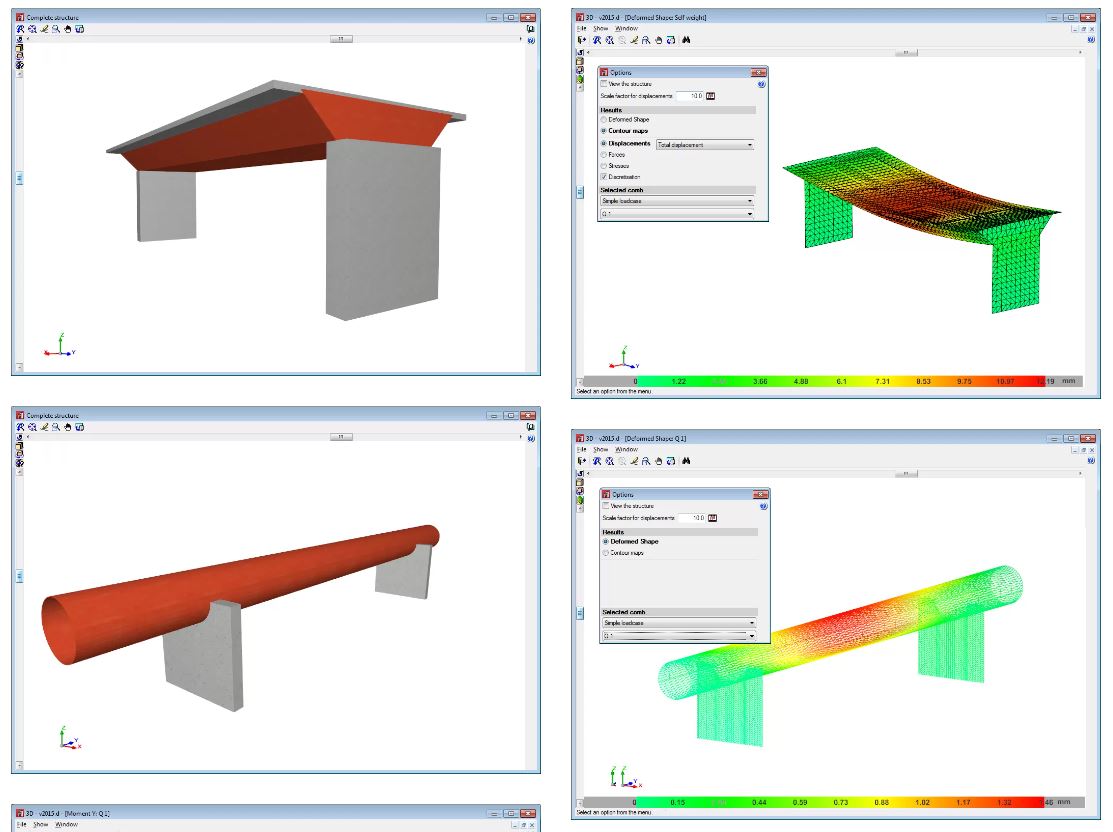1113x832 pixels.
Task: Click the pencil redraw icon in Q 1 window
Action: tap(633, 461)
